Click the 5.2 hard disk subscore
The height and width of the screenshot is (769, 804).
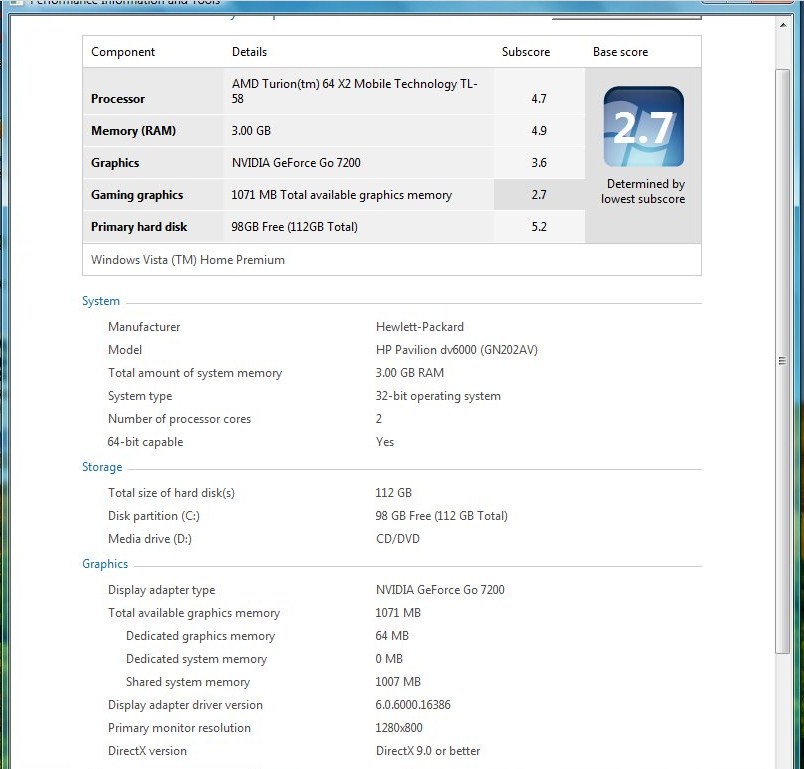[539, 227]
